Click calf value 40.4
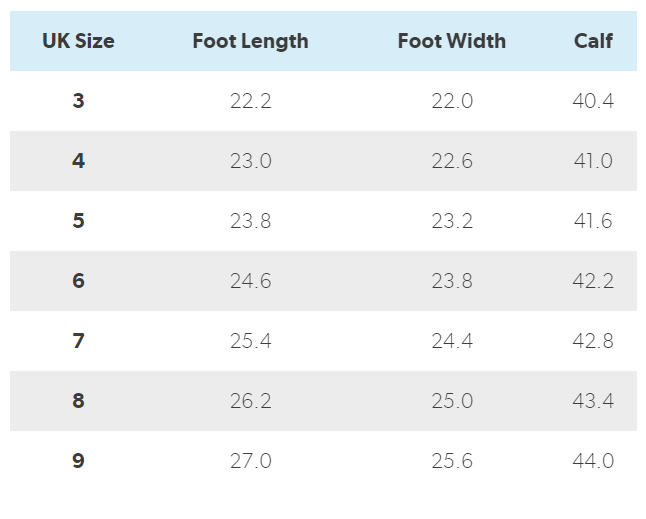This screenshot has height=519, width=646. (593, 101)
